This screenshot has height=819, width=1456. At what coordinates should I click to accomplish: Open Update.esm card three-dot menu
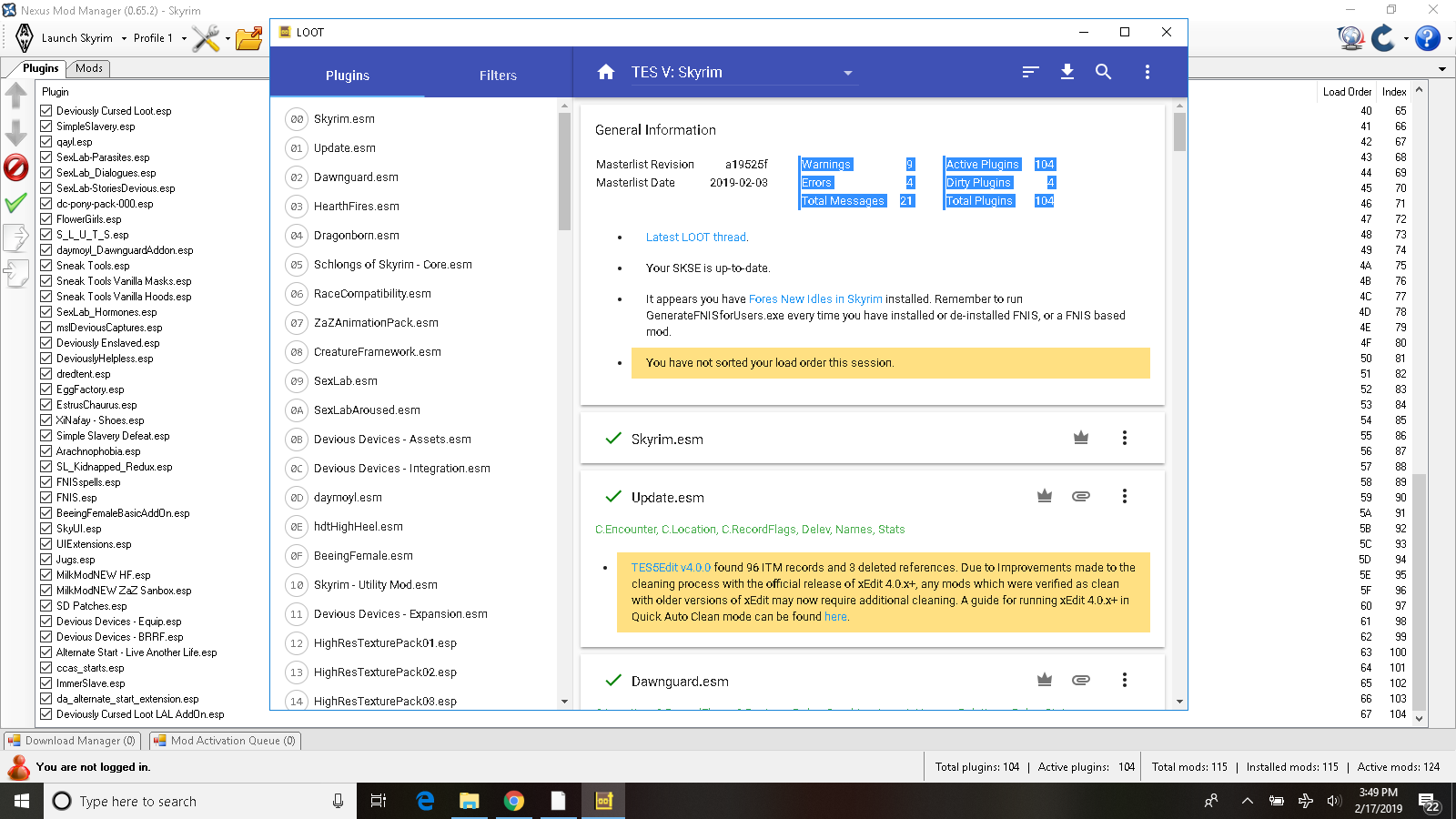coord(1125,496)
